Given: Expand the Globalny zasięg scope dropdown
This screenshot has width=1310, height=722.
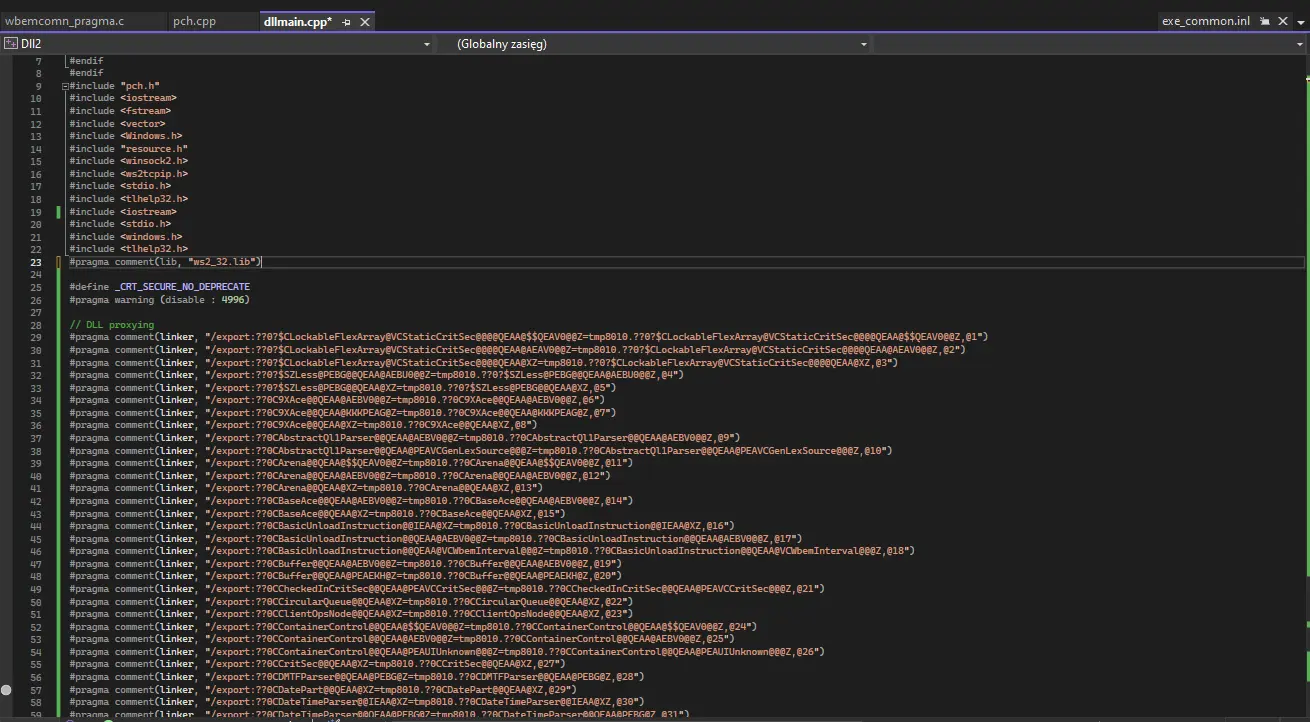Looking at the screenshot, I should pyautogui.click(x=863, y=44).
